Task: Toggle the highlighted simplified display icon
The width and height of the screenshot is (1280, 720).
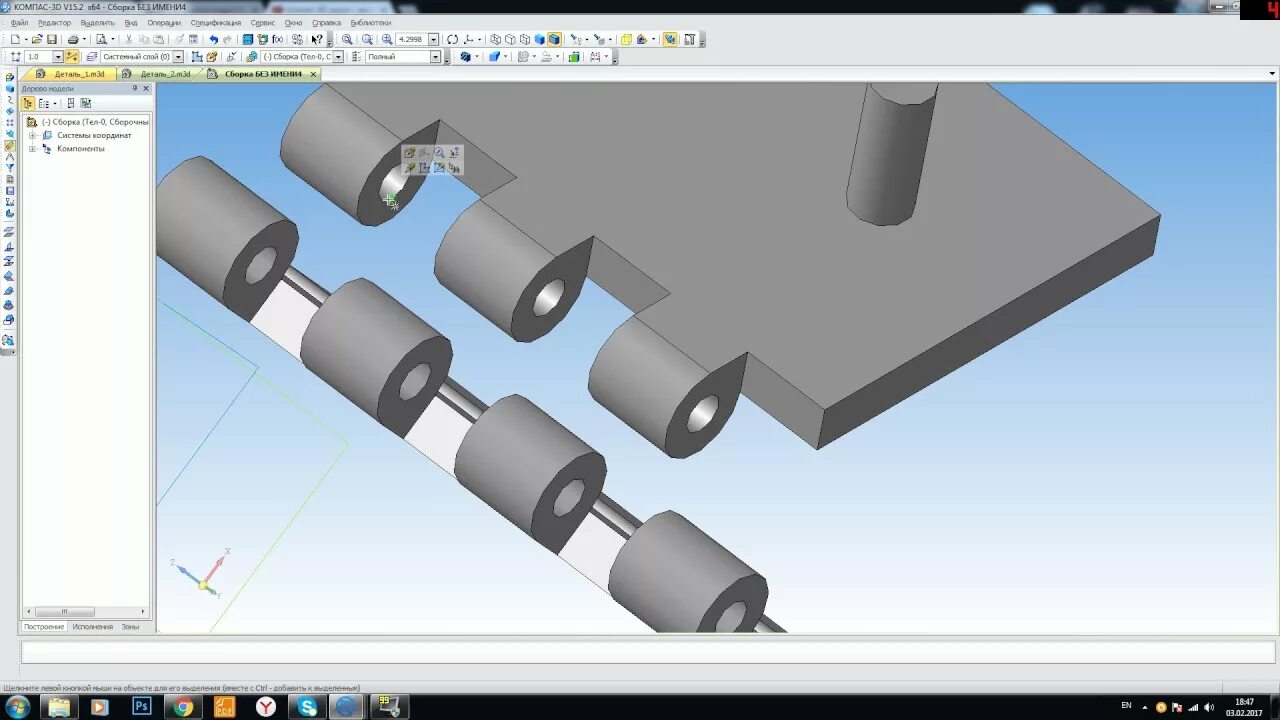Action: tap(670, 39)
